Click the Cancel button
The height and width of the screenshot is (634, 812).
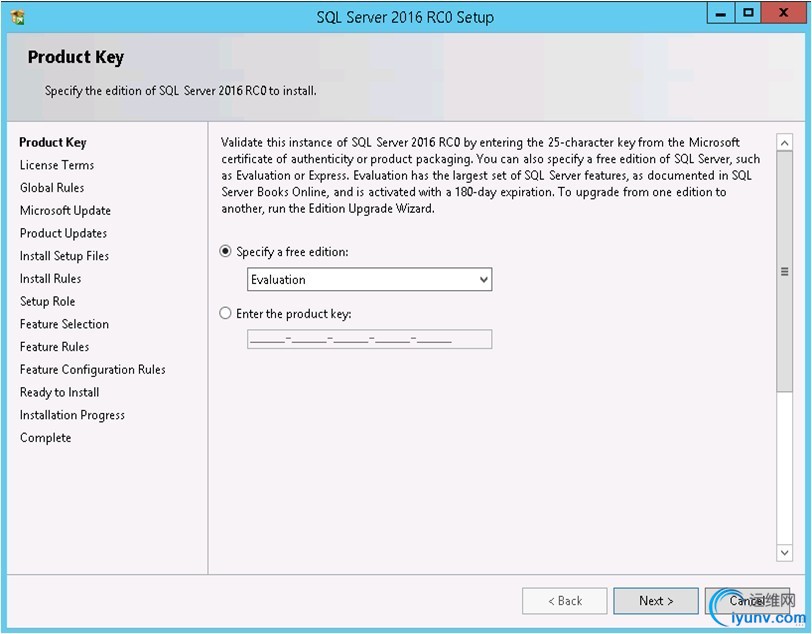(x=747, y=601)
